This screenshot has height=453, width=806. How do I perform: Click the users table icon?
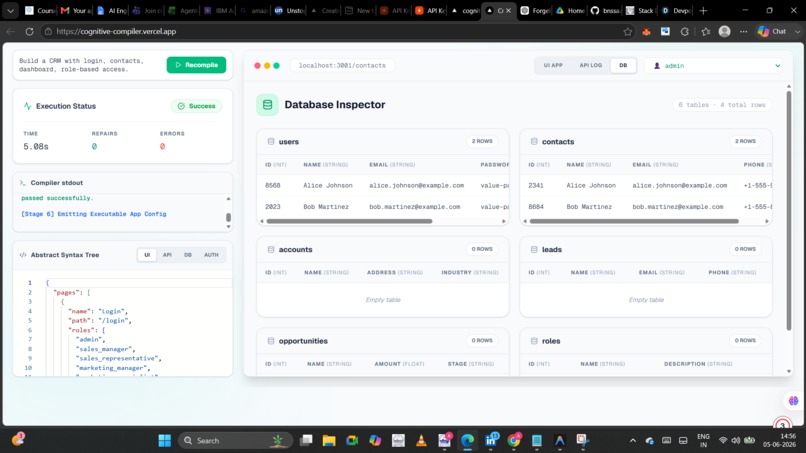tap(271, 141)
